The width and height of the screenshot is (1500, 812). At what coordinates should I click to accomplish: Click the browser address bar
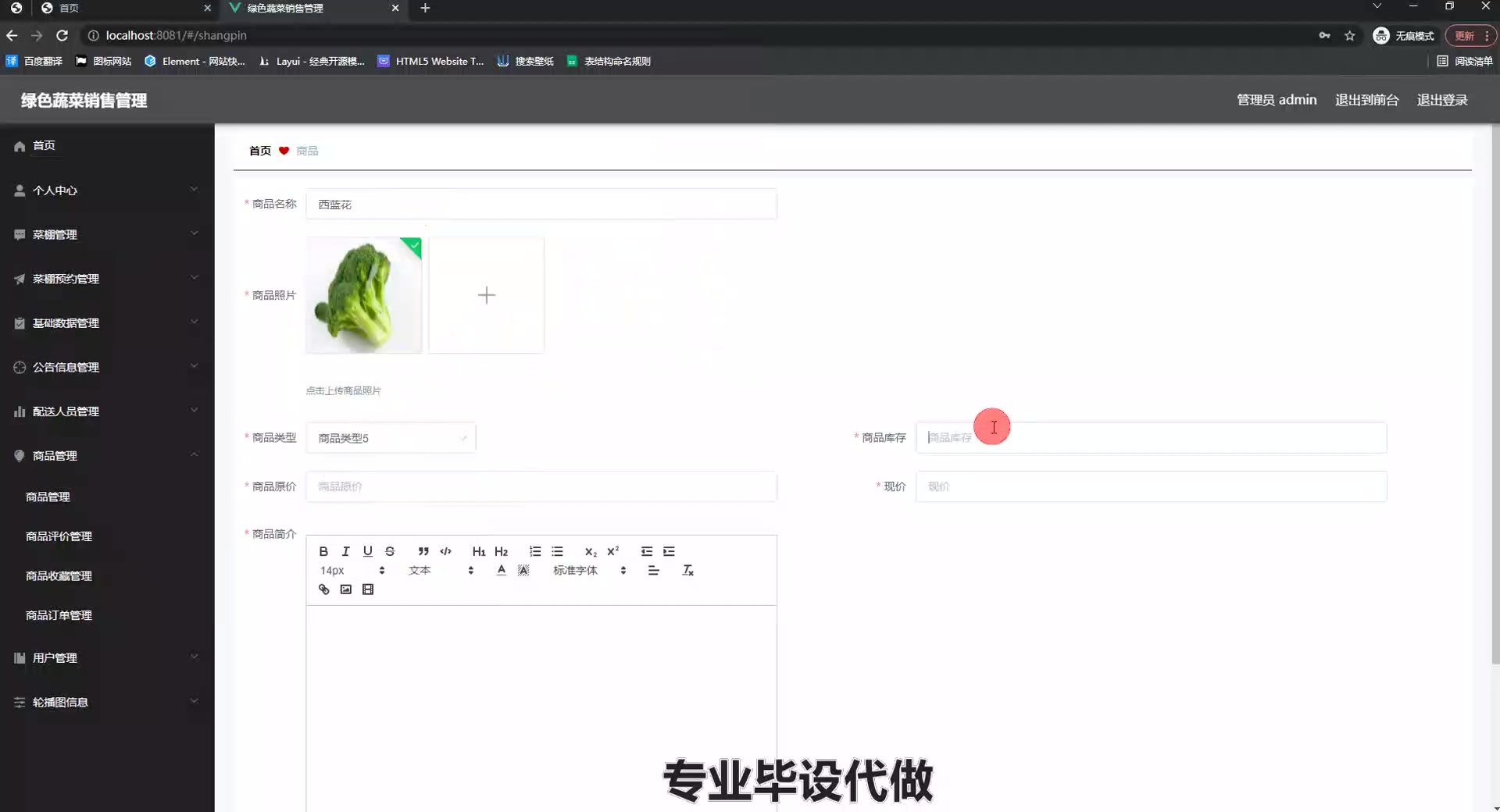point(695,35)
